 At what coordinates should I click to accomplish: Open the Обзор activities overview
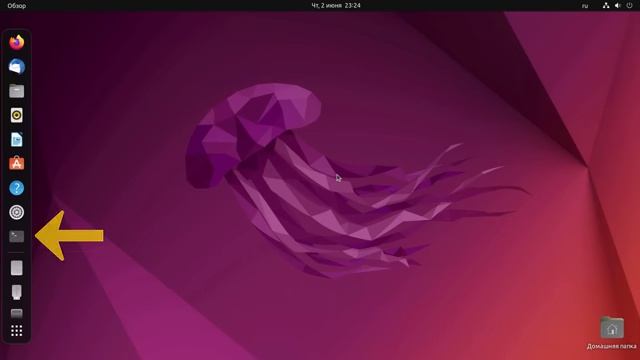click(x=17, y=6)
